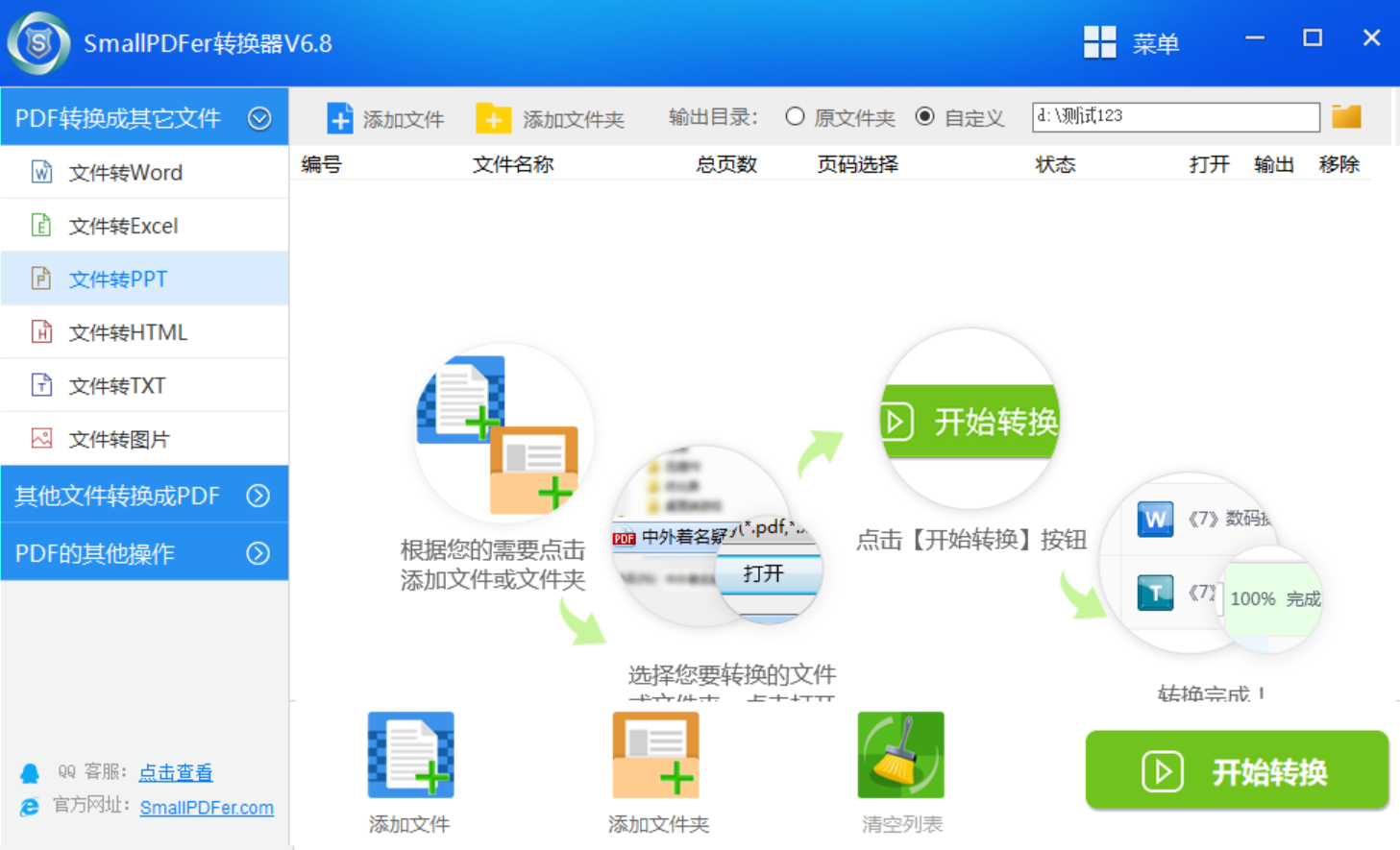
Task: Click the 菜单 text label
Action: 1155,43
